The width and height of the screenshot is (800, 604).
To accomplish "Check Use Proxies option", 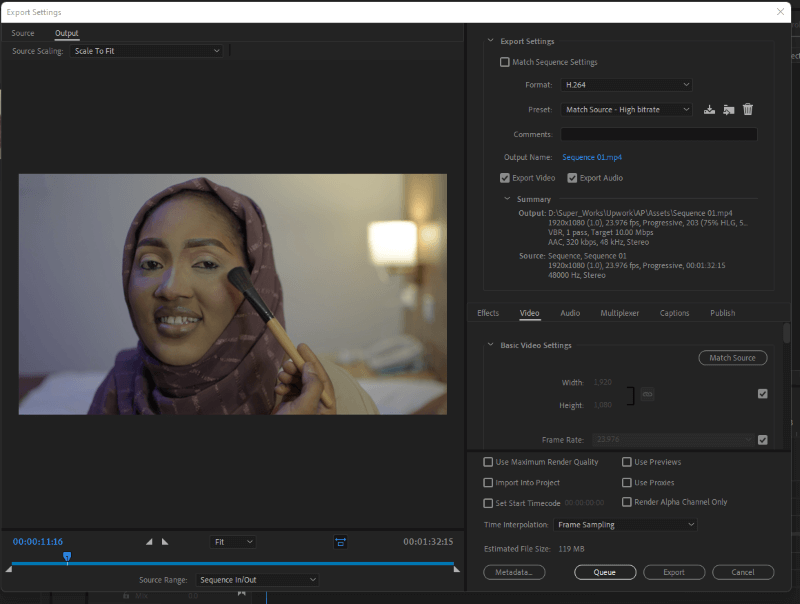I will click(627, 483).
